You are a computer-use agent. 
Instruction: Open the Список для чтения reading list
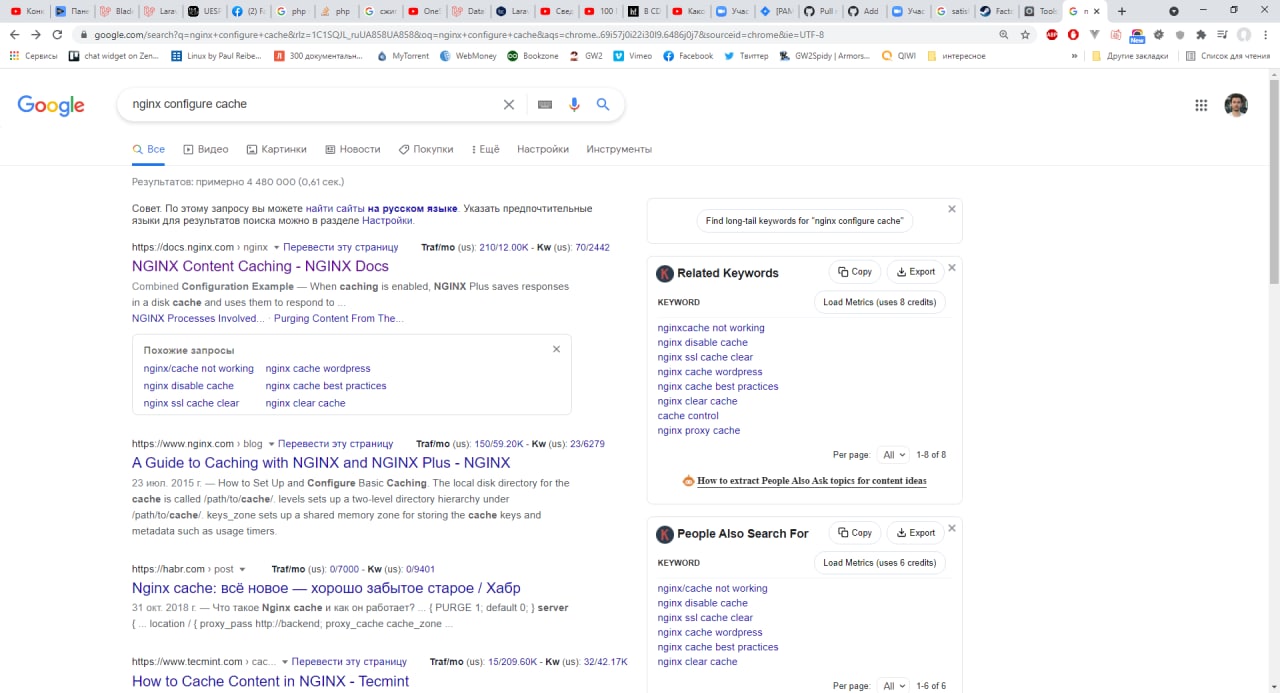(1227, 56)
